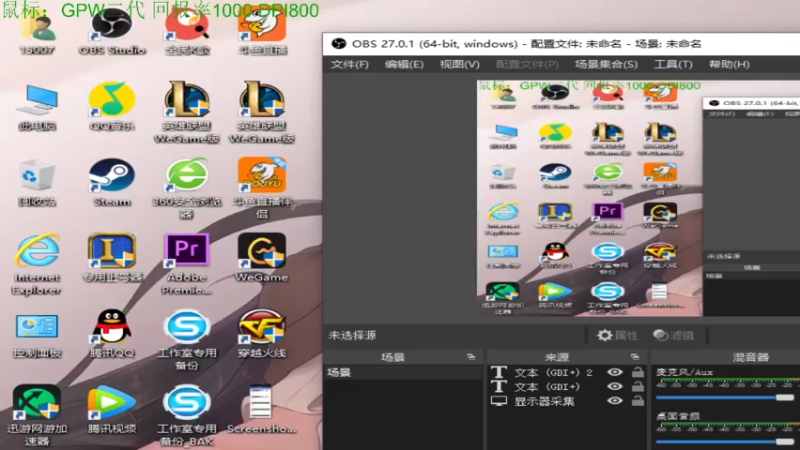The image size is (800, 450).
Task: Pop out the 场景 dock in OBS
Action: [471, 357]
